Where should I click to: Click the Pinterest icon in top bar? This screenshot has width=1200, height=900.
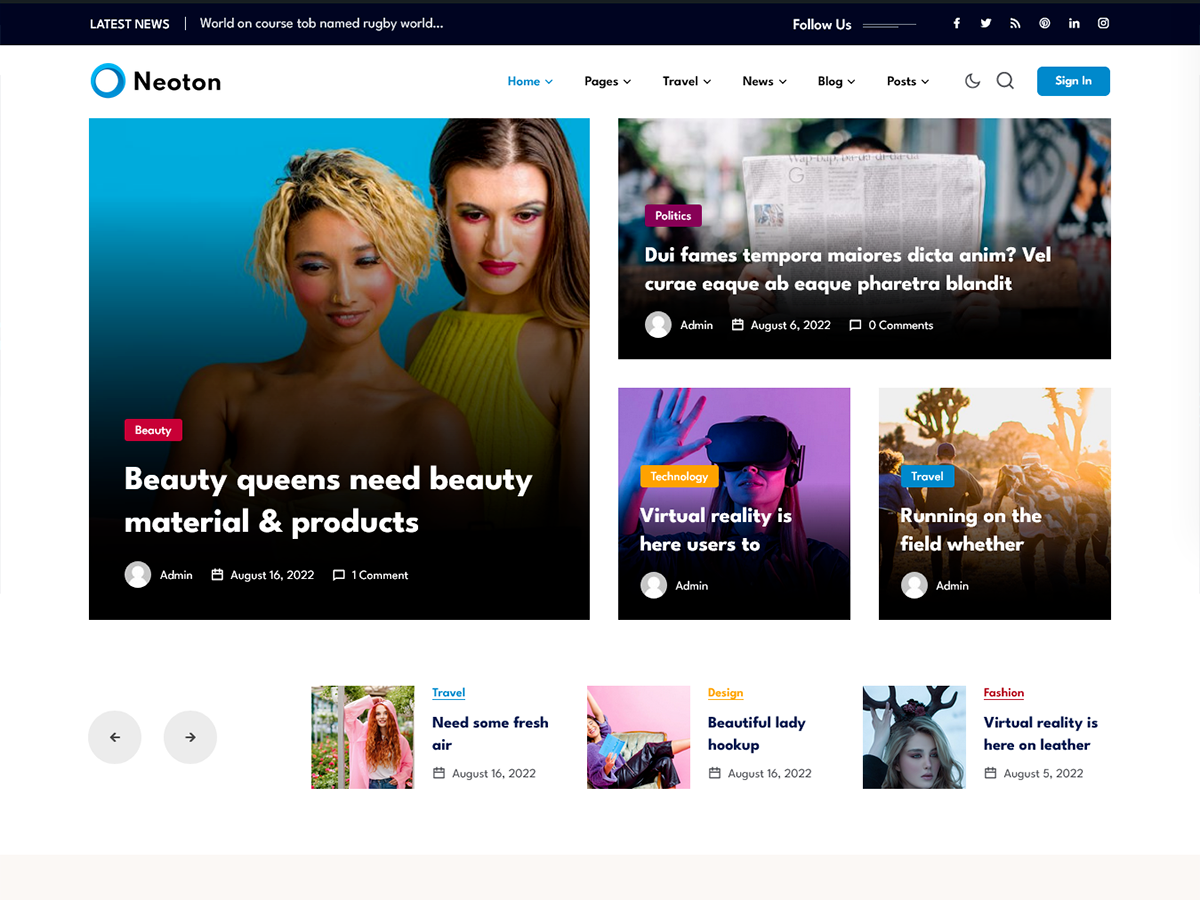coord(1045,24)
